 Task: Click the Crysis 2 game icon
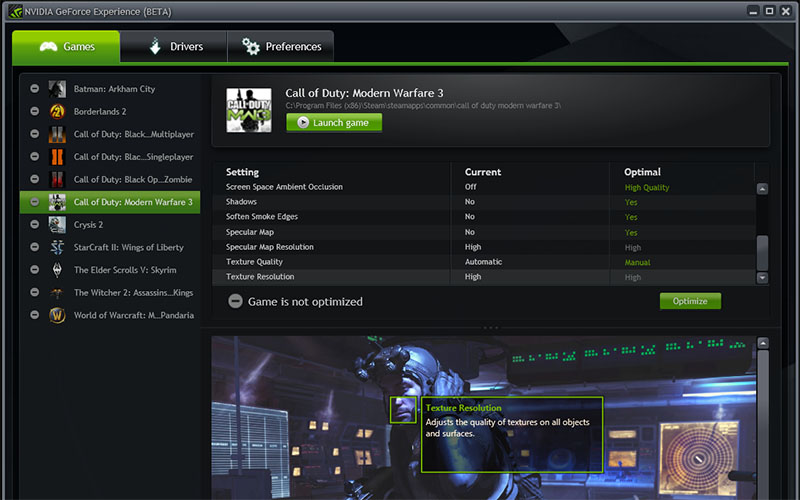[57, 224]
